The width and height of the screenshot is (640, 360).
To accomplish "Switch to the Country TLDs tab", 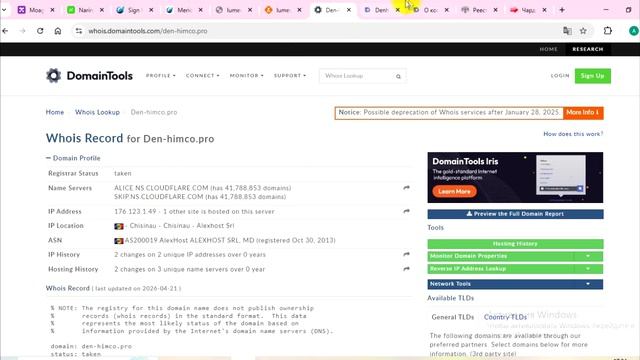I will tap(505, 317).
